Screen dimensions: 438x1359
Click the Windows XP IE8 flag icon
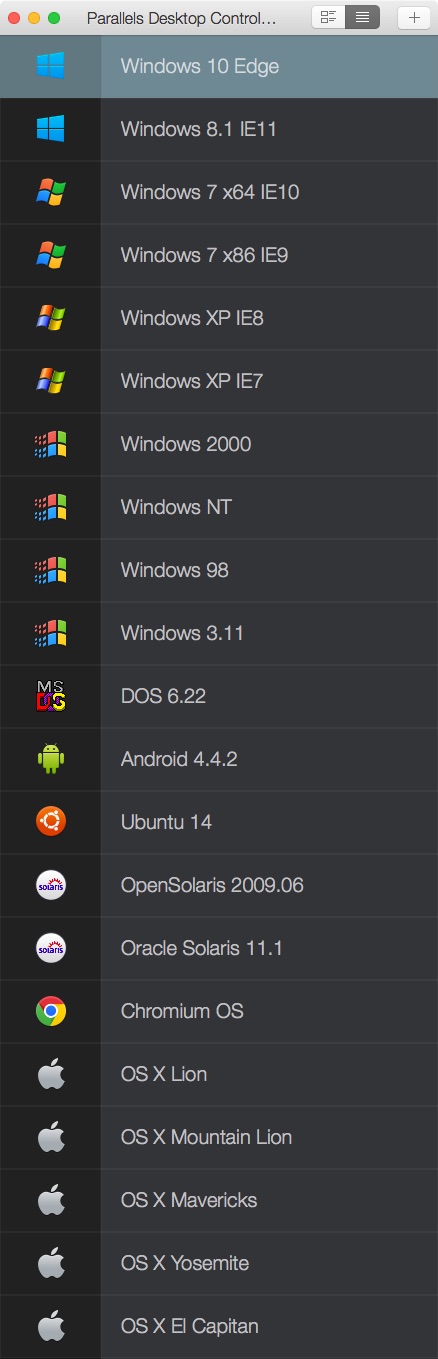50,318
